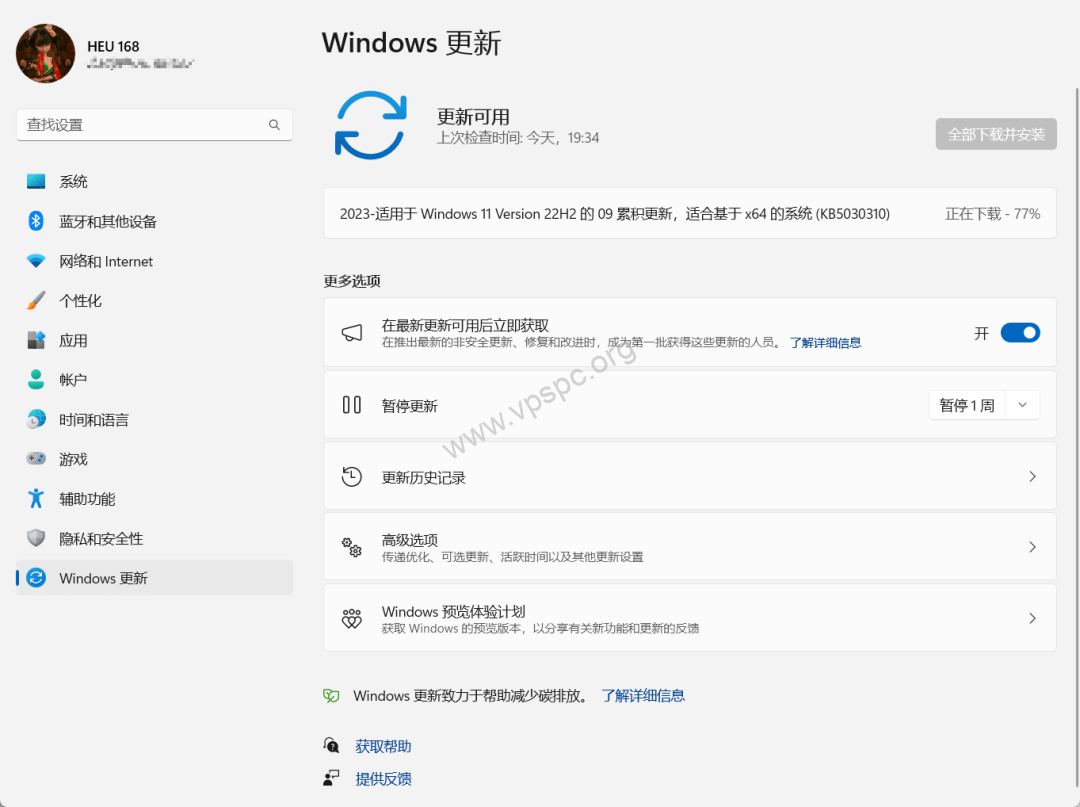This screenshot has width=1080, height=807.
Task: Open Update history chevron
Action: [x=1032, y=476]
